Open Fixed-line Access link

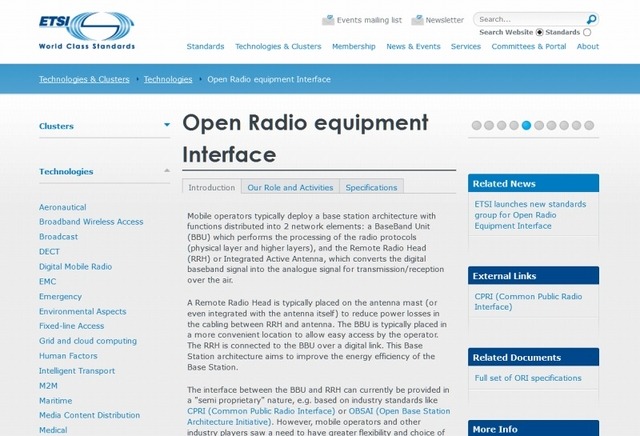pos(71,326)
